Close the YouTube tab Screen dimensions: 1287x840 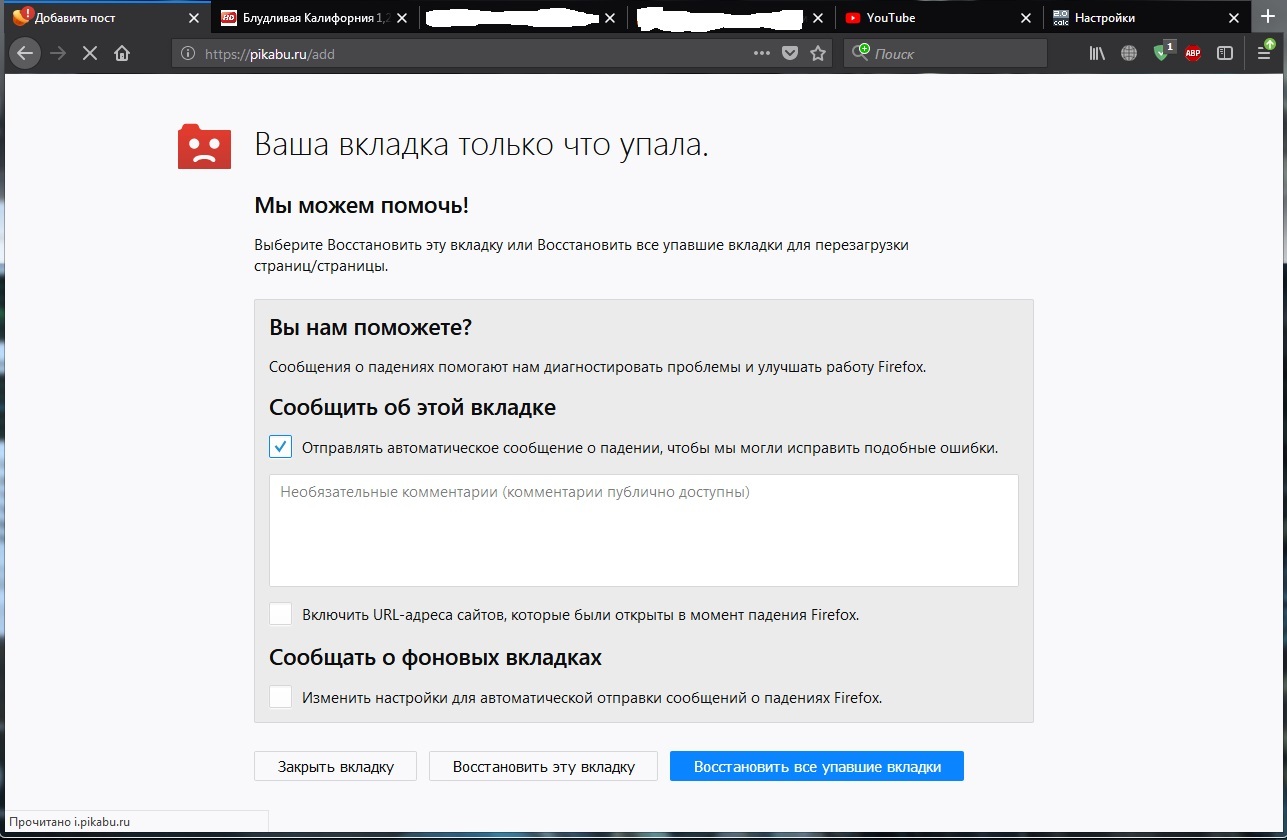pos(1026,18)
